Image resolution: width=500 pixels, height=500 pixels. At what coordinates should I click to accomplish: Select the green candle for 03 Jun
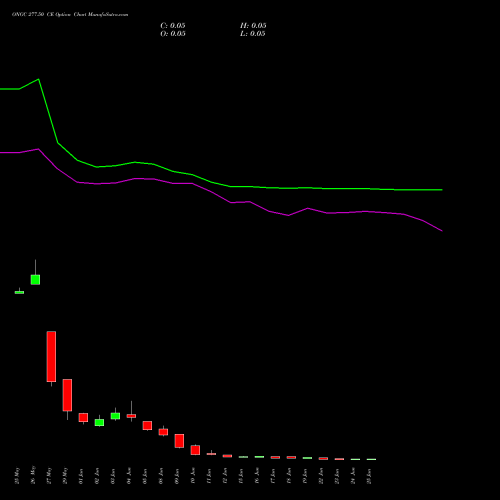click(115, 416)
